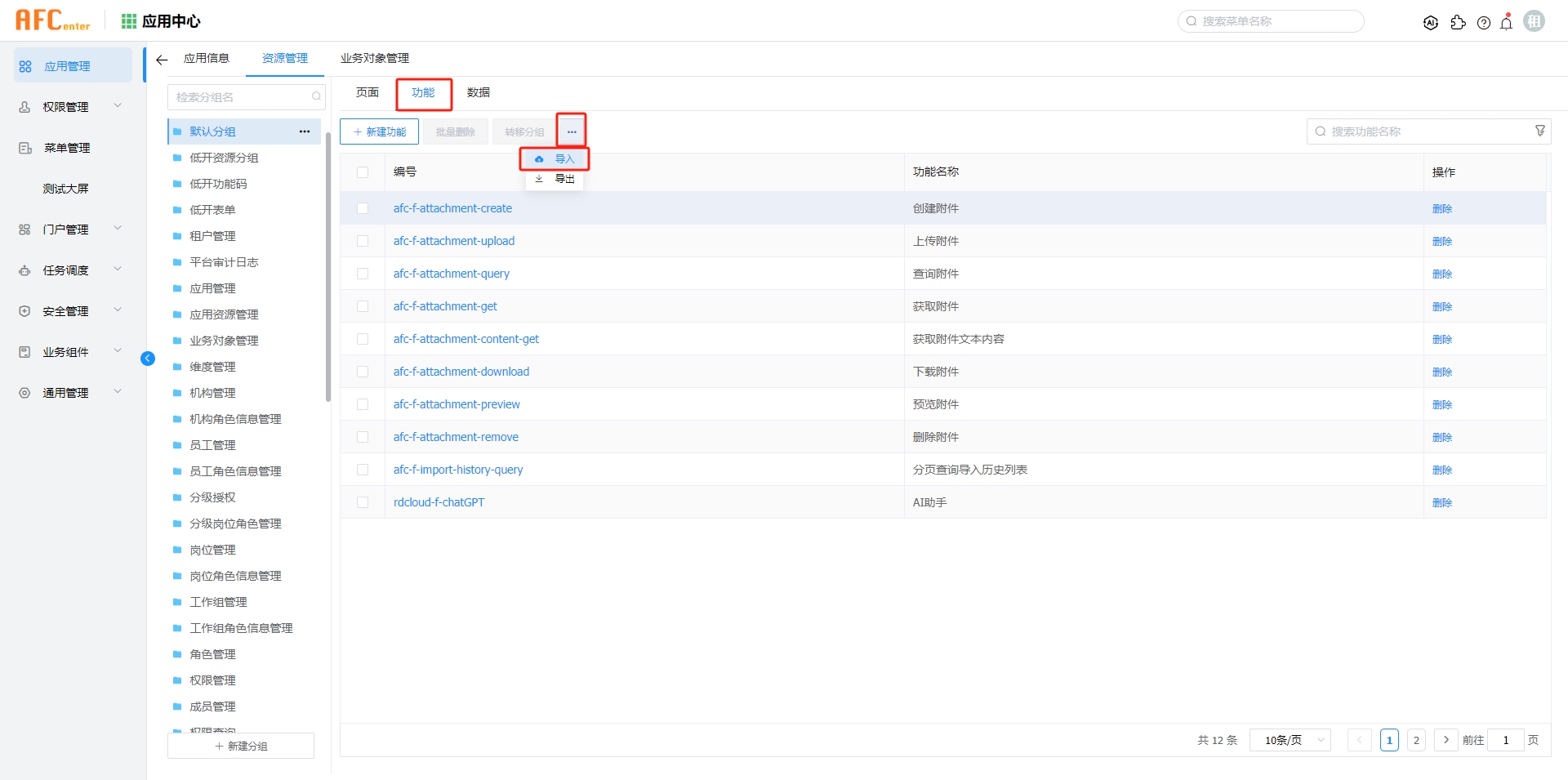Click three-dot menu on 默认分组
This screenshot has width=1568, height=780.
click(x=305, y=131)
